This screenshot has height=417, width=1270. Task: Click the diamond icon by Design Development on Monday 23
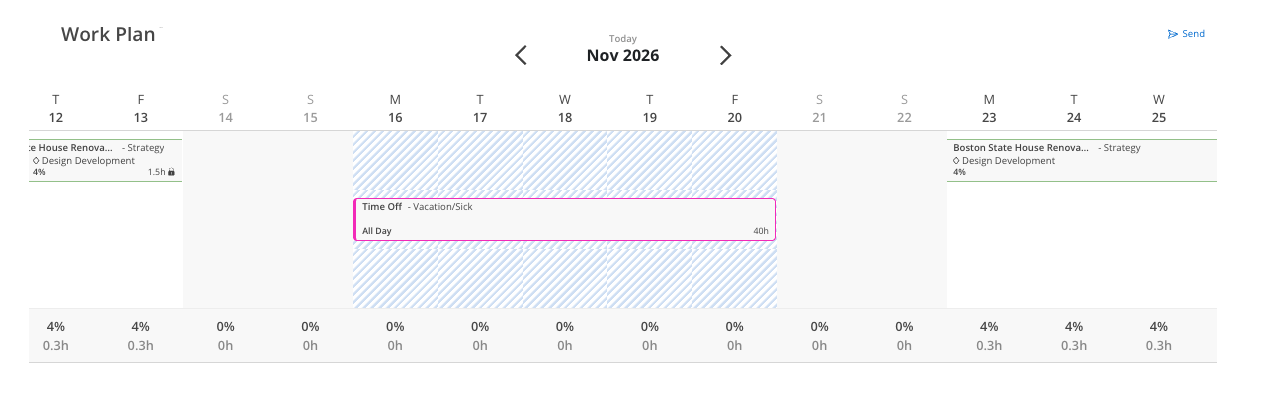point(956,161)
